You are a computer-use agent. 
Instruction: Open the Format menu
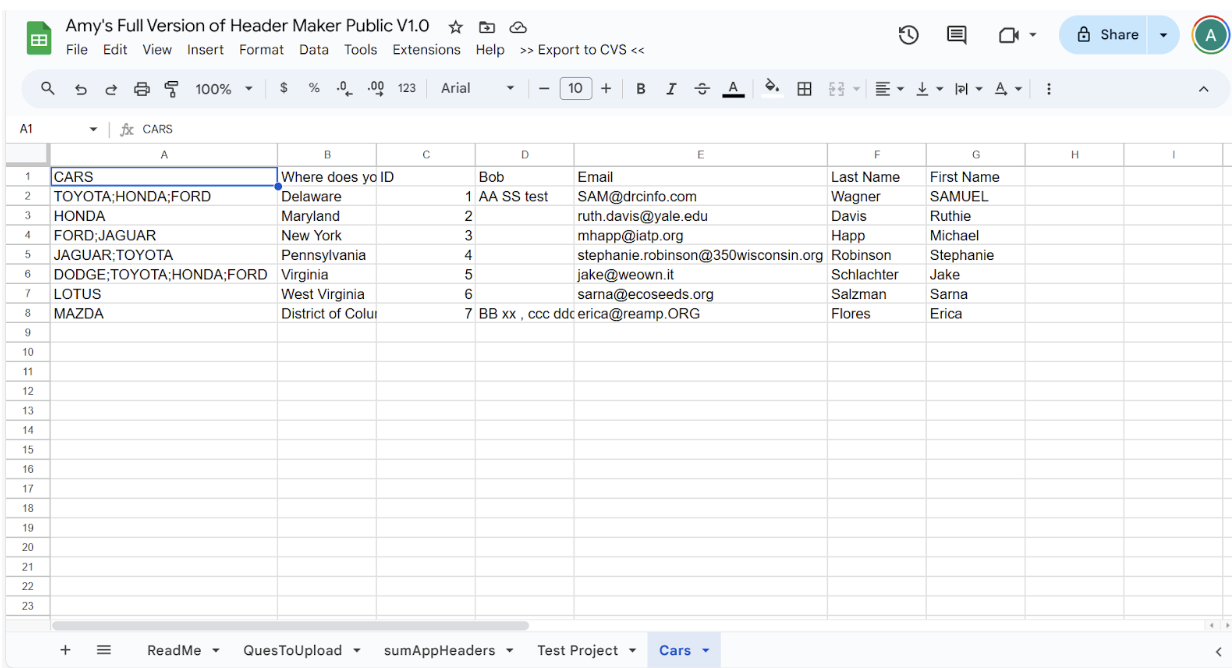[262, 50]
